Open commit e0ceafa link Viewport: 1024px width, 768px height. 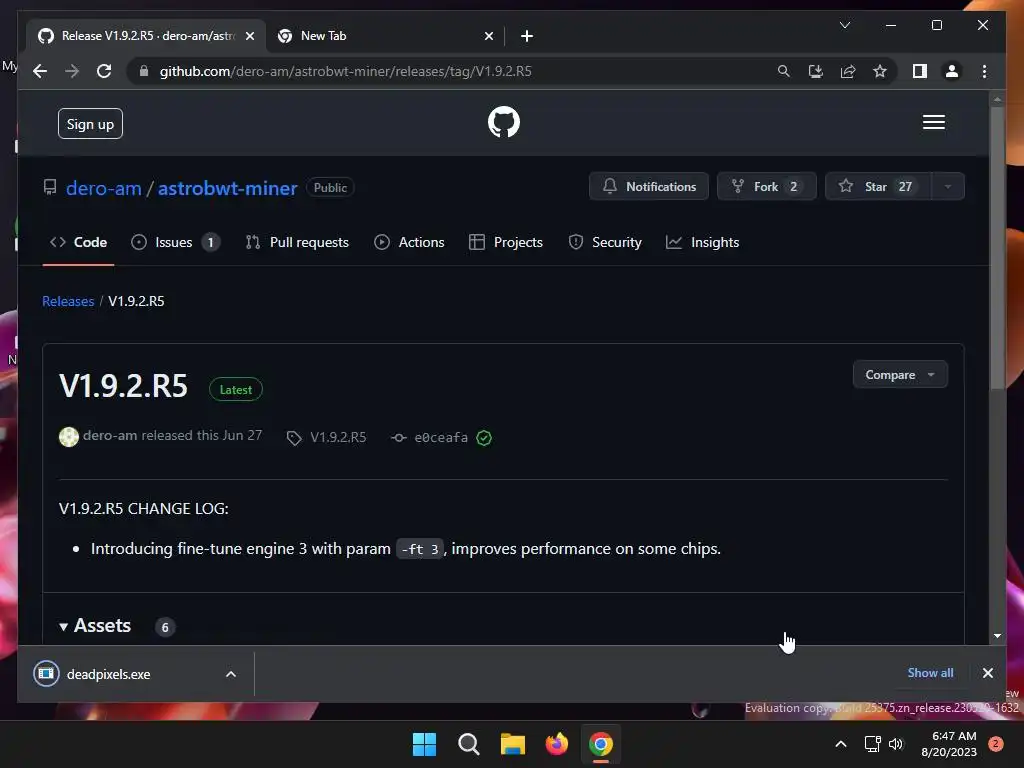click(x=430, y=438)
